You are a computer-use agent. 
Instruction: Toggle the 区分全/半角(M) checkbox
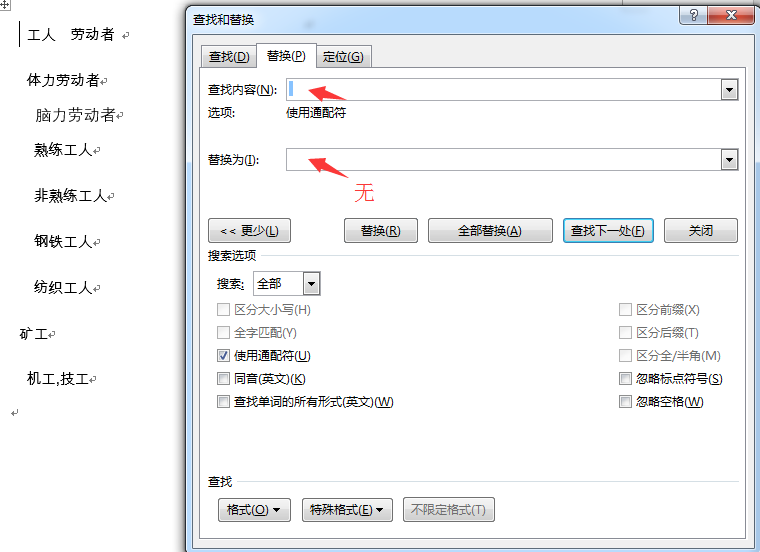625,355
